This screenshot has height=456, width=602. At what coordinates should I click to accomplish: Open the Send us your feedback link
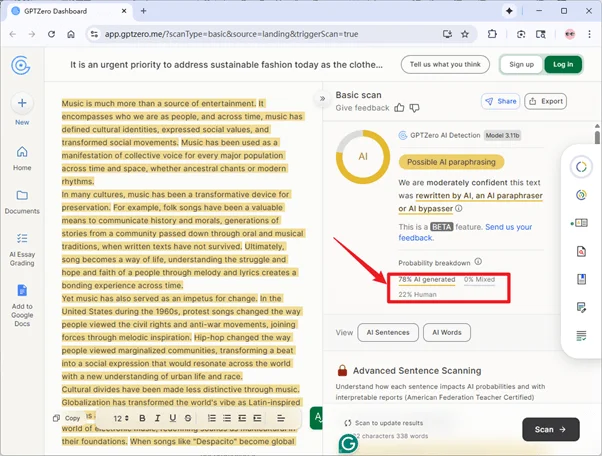[465, 232]
